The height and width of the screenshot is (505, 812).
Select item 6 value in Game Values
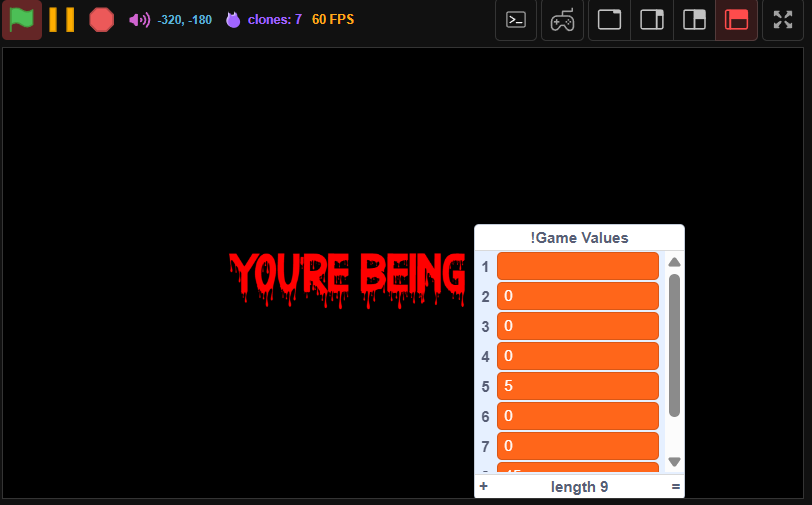pos(578,416)
